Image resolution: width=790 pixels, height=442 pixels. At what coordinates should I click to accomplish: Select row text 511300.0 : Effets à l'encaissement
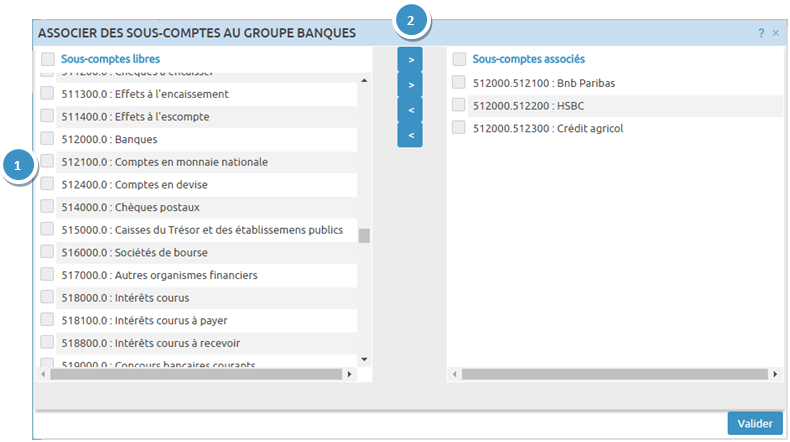[x=145, y=94]
